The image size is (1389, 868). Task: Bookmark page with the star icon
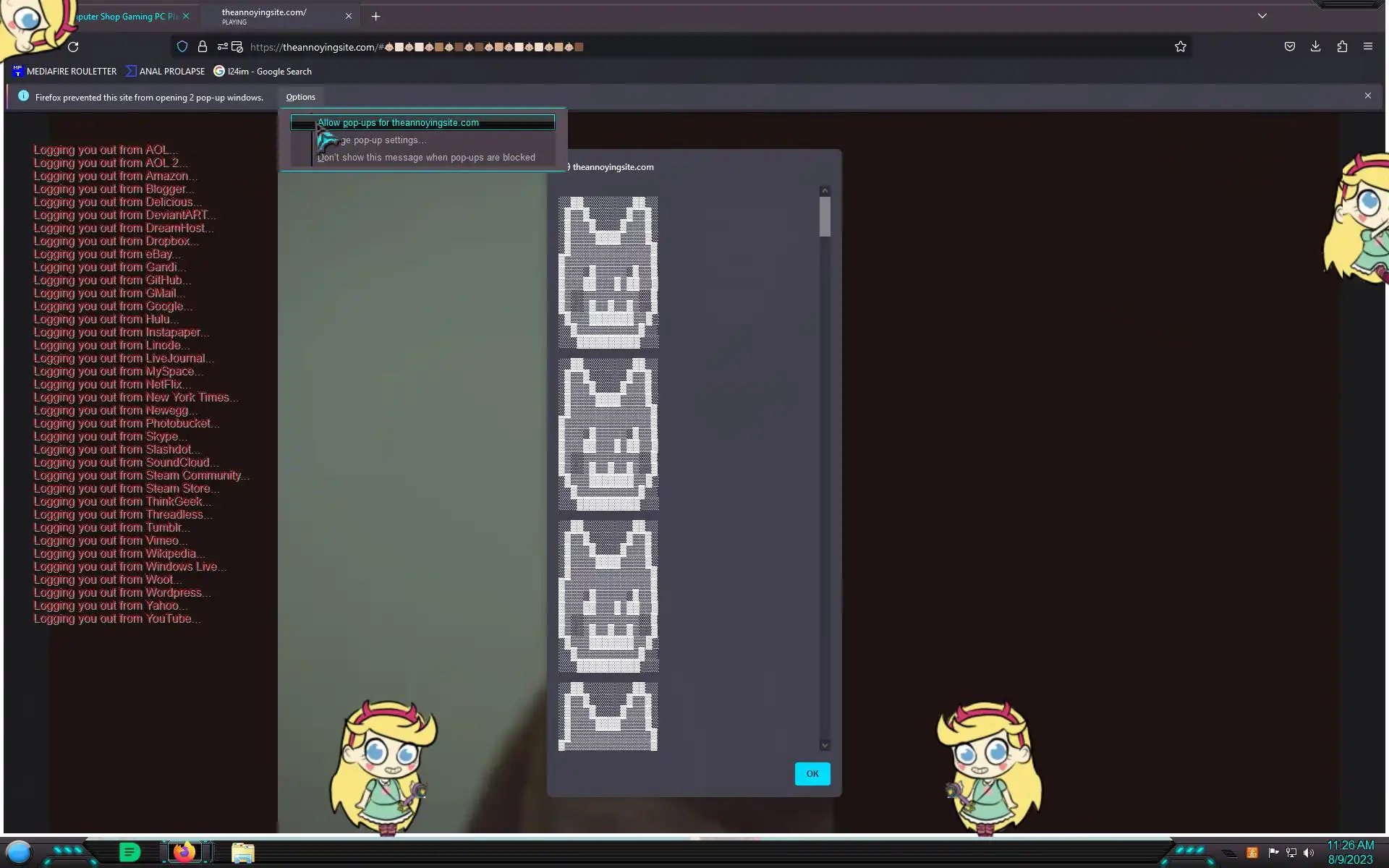[x=1181, y=47]
